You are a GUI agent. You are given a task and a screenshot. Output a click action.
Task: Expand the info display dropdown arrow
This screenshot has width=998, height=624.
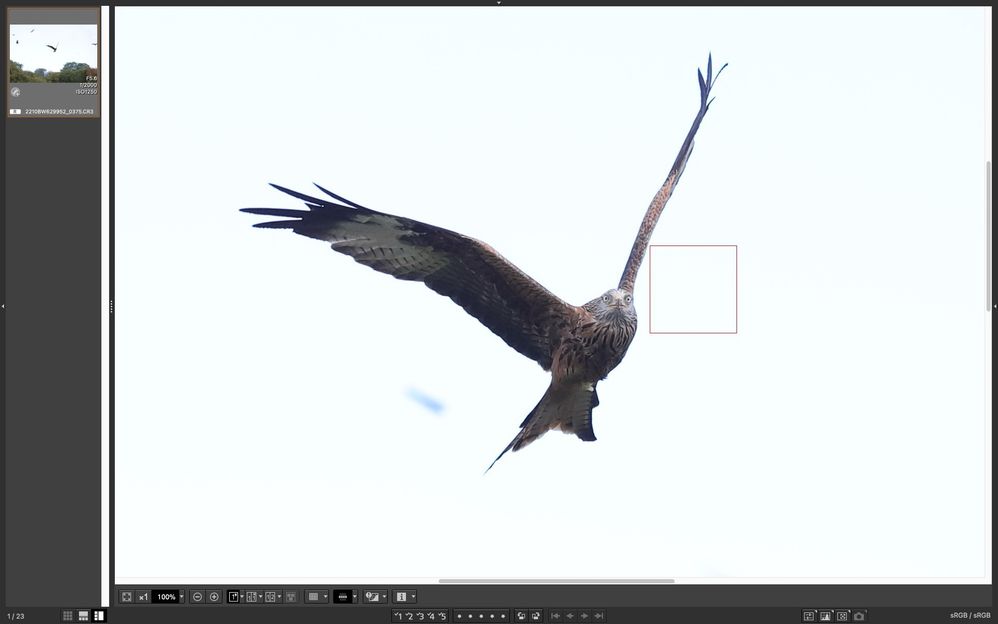pos(413,597)
